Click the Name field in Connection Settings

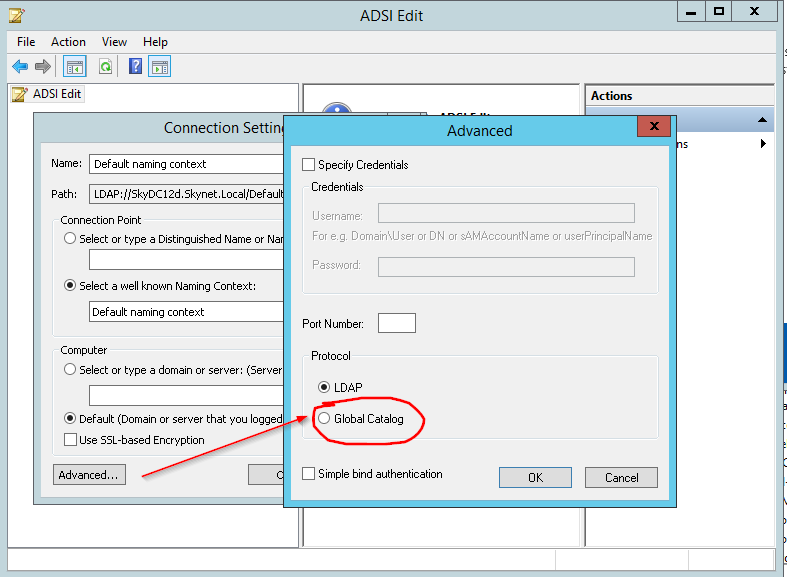pyautogui.click(x=186, y=164)
